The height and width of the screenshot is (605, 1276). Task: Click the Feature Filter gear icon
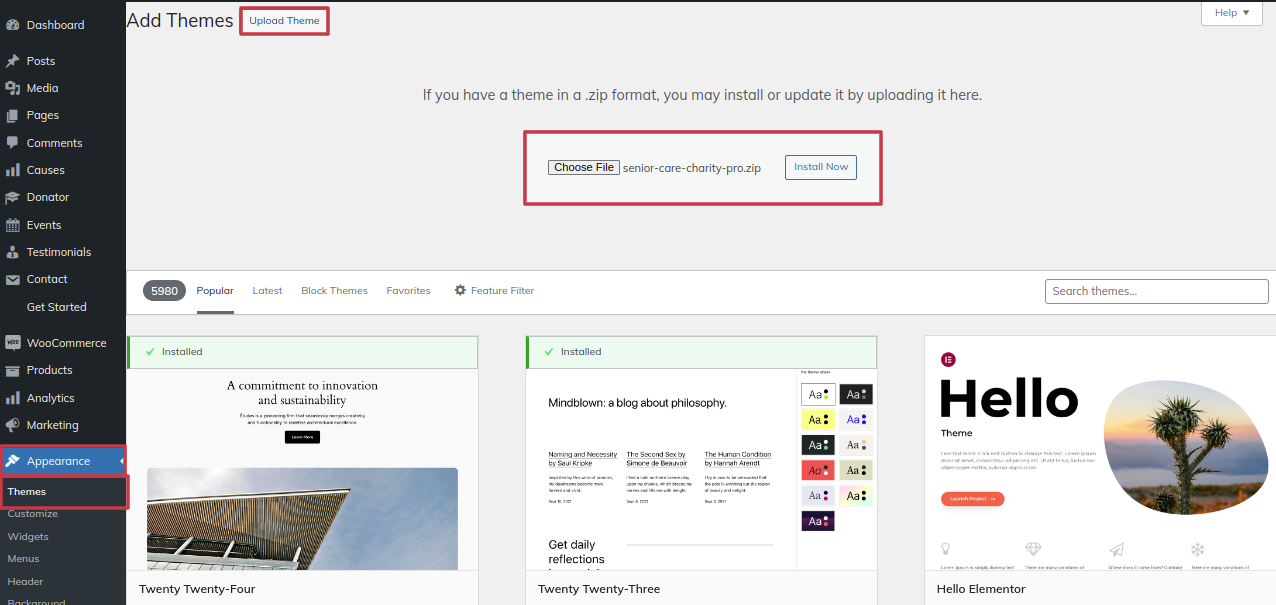point(460,291)
